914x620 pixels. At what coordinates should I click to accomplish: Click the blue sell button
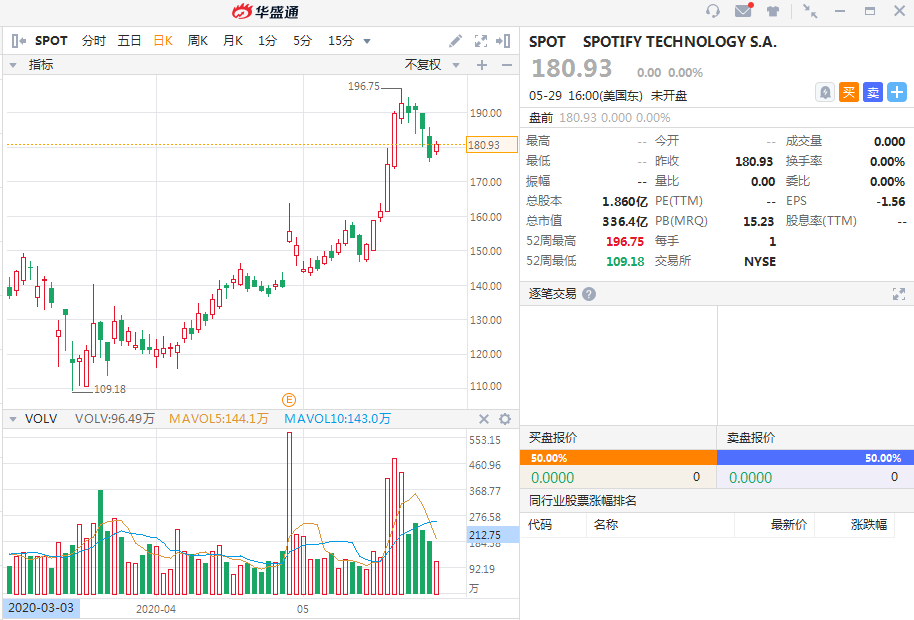tap(873, 92)
